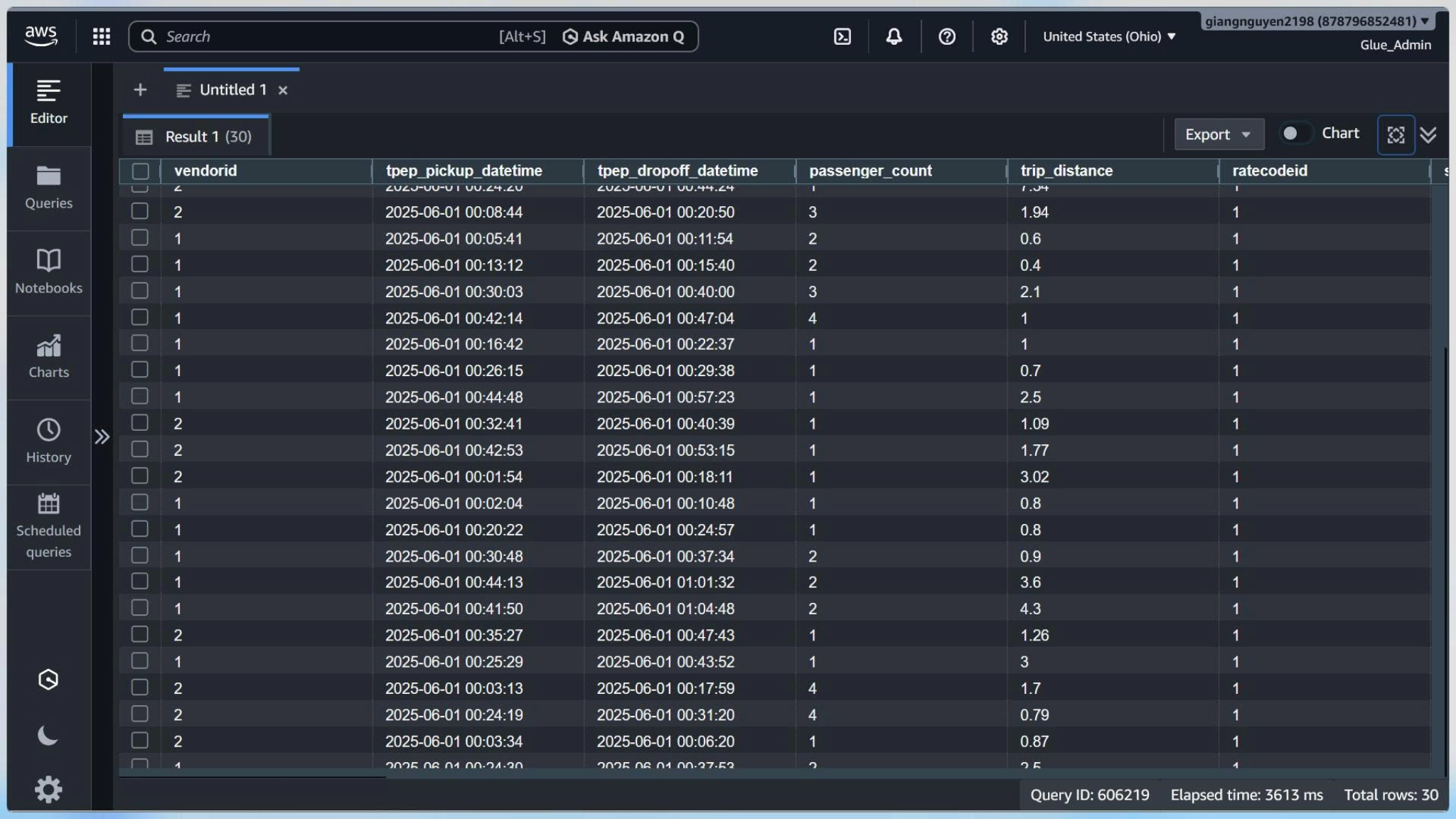Open the History sidebar panel
The height and width of the screenshot is (819, 1456).
coord(48,441)
